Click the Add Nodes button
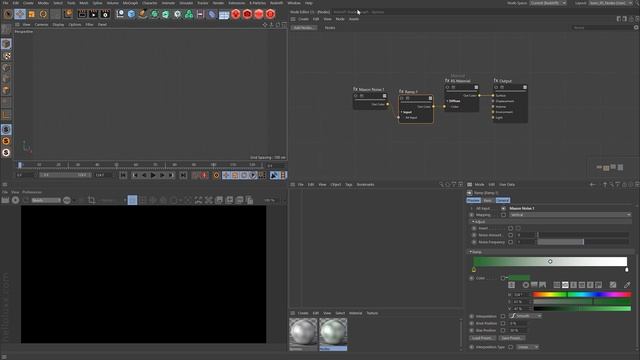The width and height of the screenshot is (640, 360). pyautogui.click(x=304, y=28)
